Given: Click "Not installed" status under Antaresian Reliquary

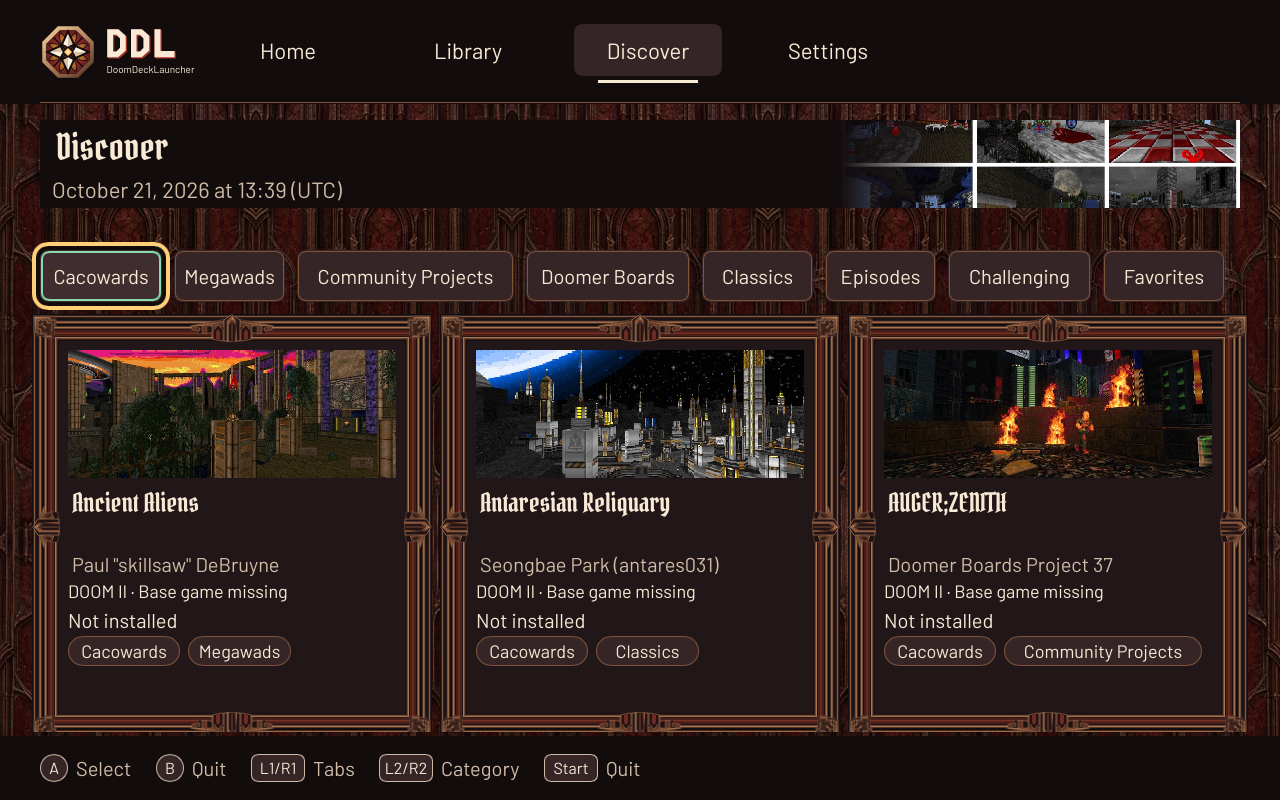Looking at the screenshot, I should pyautogui.click(x=531, y=621).
